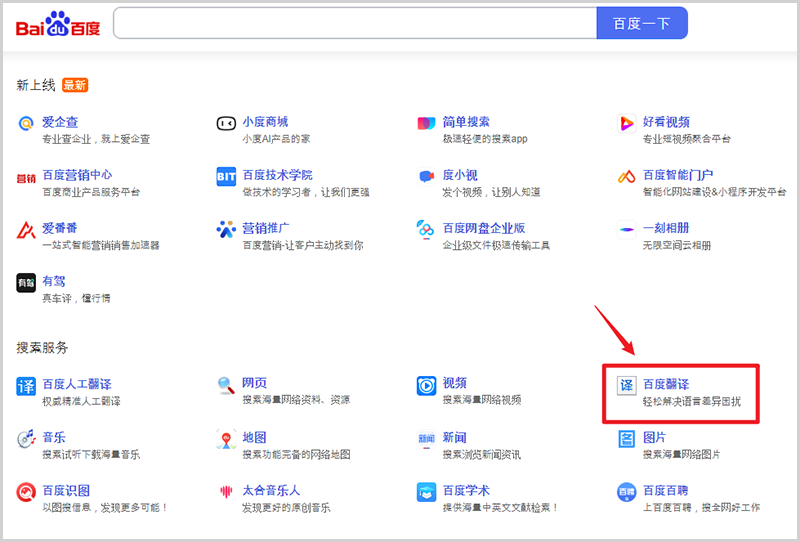800x542 pixels.
Task: Click the 音乐 disc icon
Action: pos(26,438)
